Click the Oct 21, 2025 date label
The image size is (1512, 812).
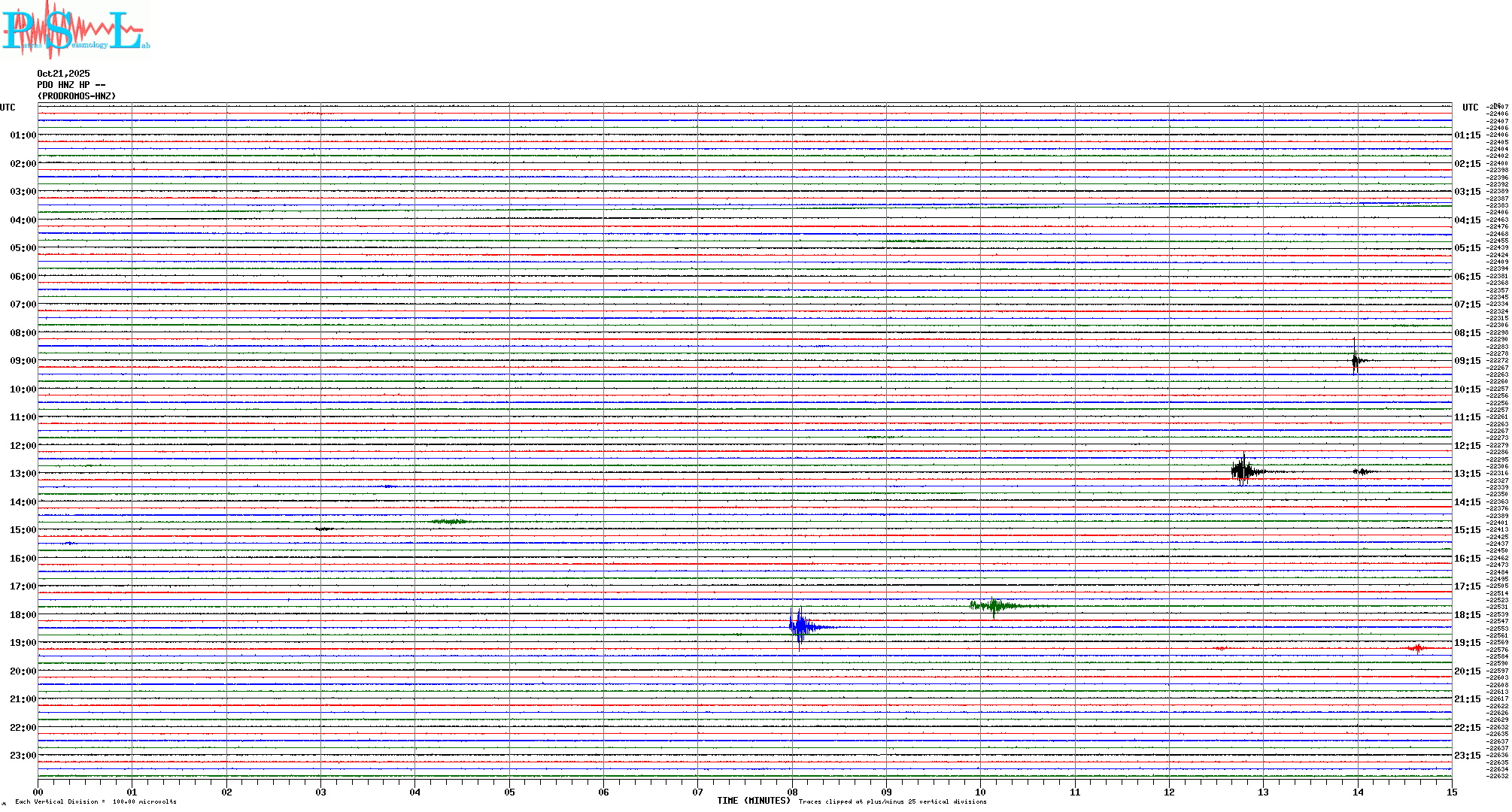coord(63,74)
